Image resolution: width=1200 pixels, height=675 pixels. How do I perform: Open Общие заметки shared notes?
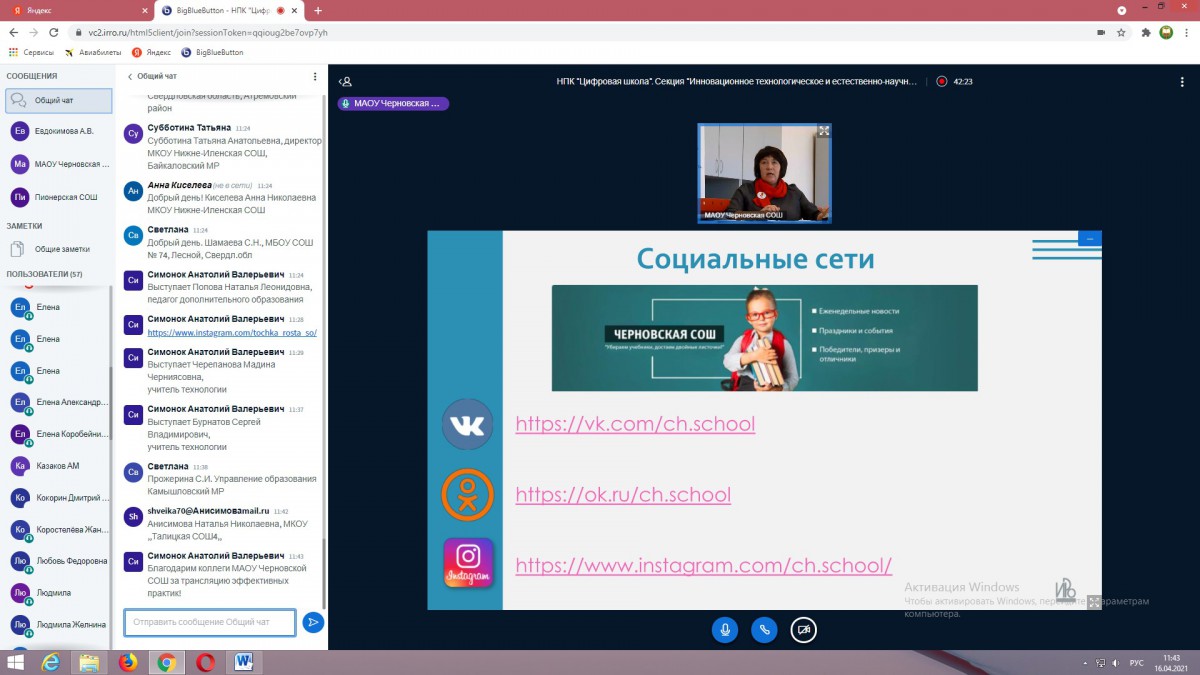59,249
